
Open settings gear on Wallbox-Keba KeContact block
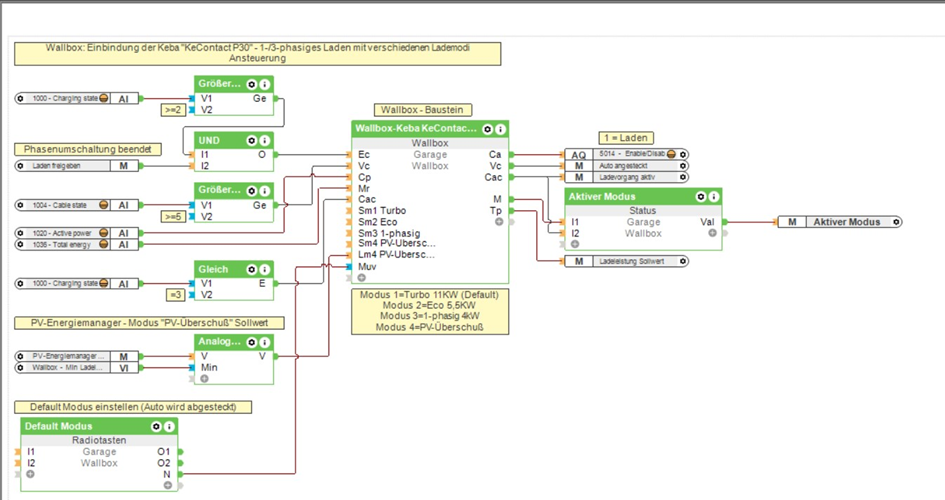487,129
